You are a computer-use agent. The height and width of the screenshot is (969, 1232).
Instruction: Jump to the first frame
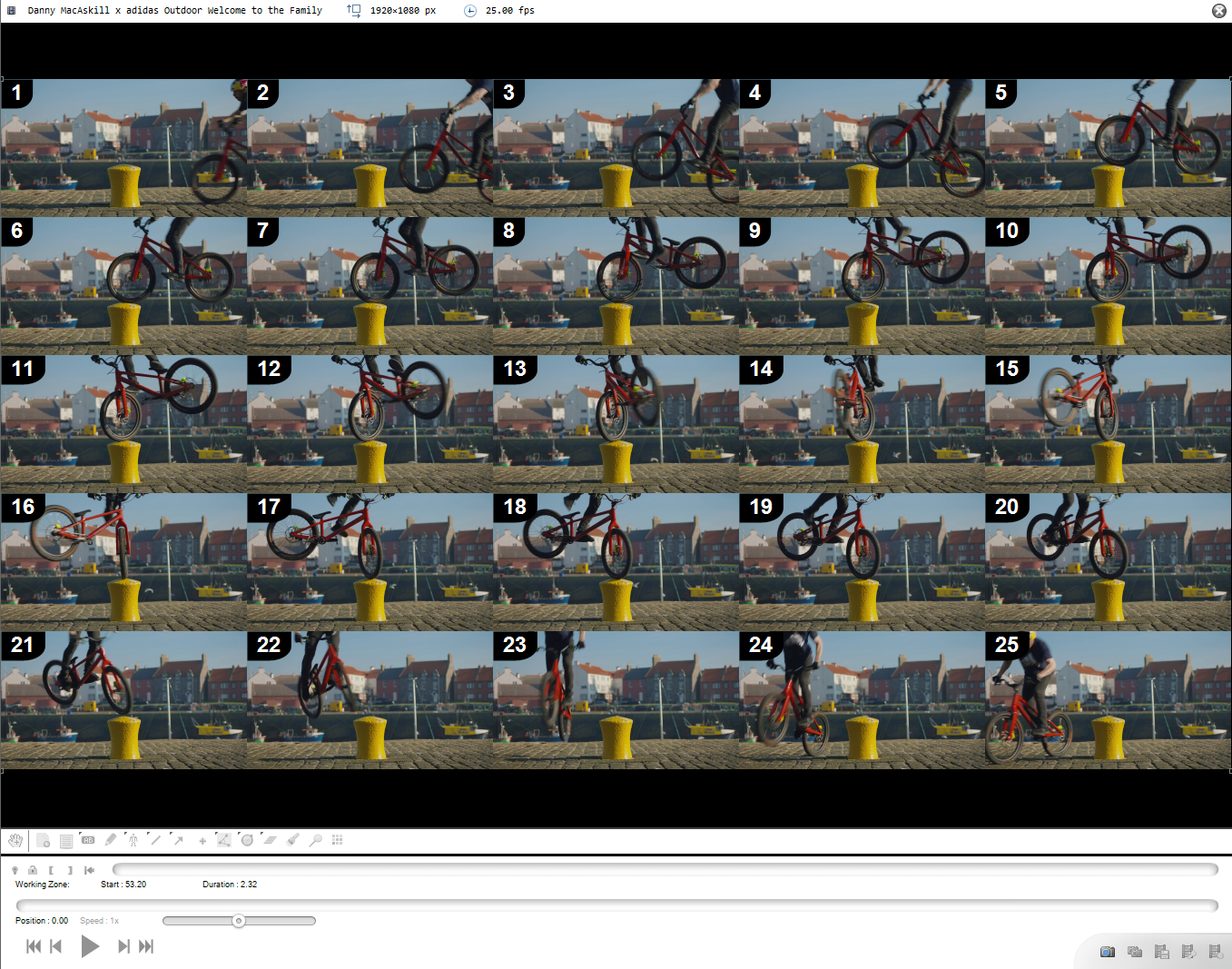pos(33,946)
